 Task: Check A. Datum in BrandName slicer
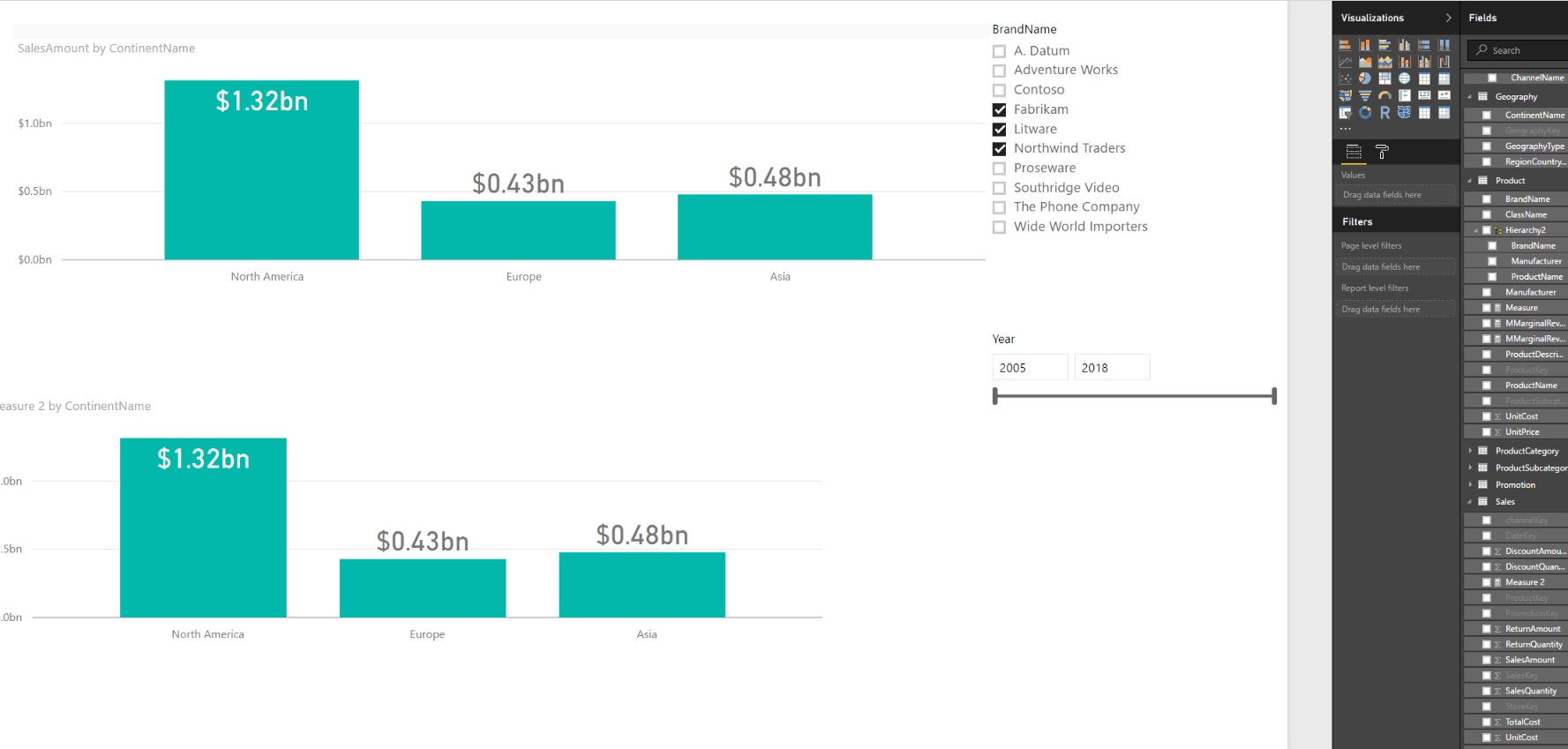(x=999, y=51)
